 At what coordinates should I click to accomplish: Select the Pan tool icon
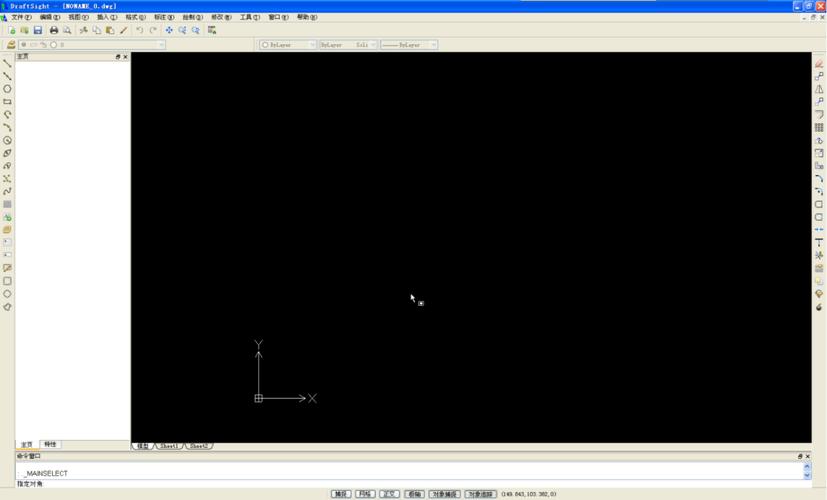(169, 31)
